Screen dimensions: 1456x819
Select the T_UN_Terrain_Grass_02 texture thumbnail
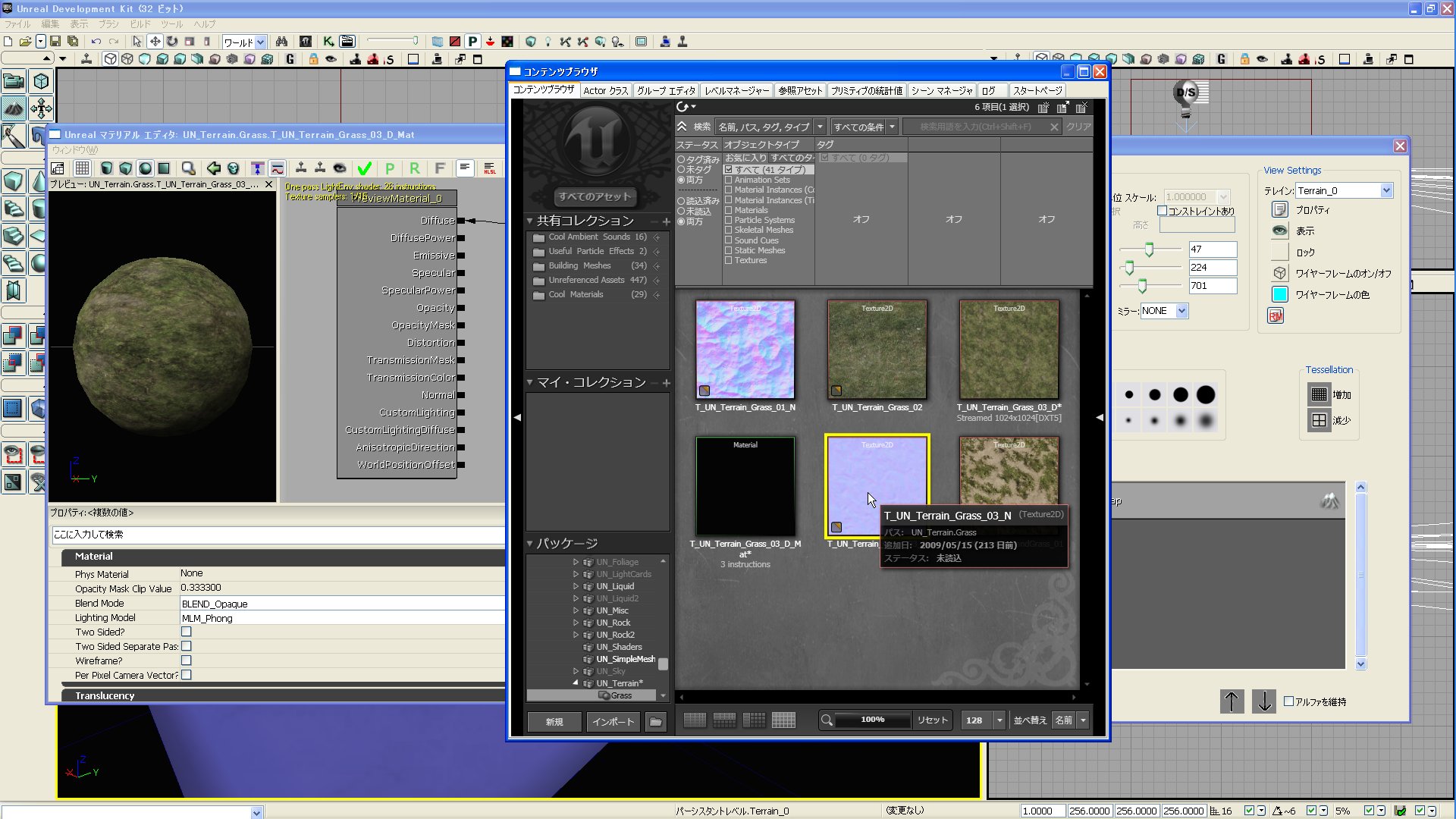coord(877,350)
